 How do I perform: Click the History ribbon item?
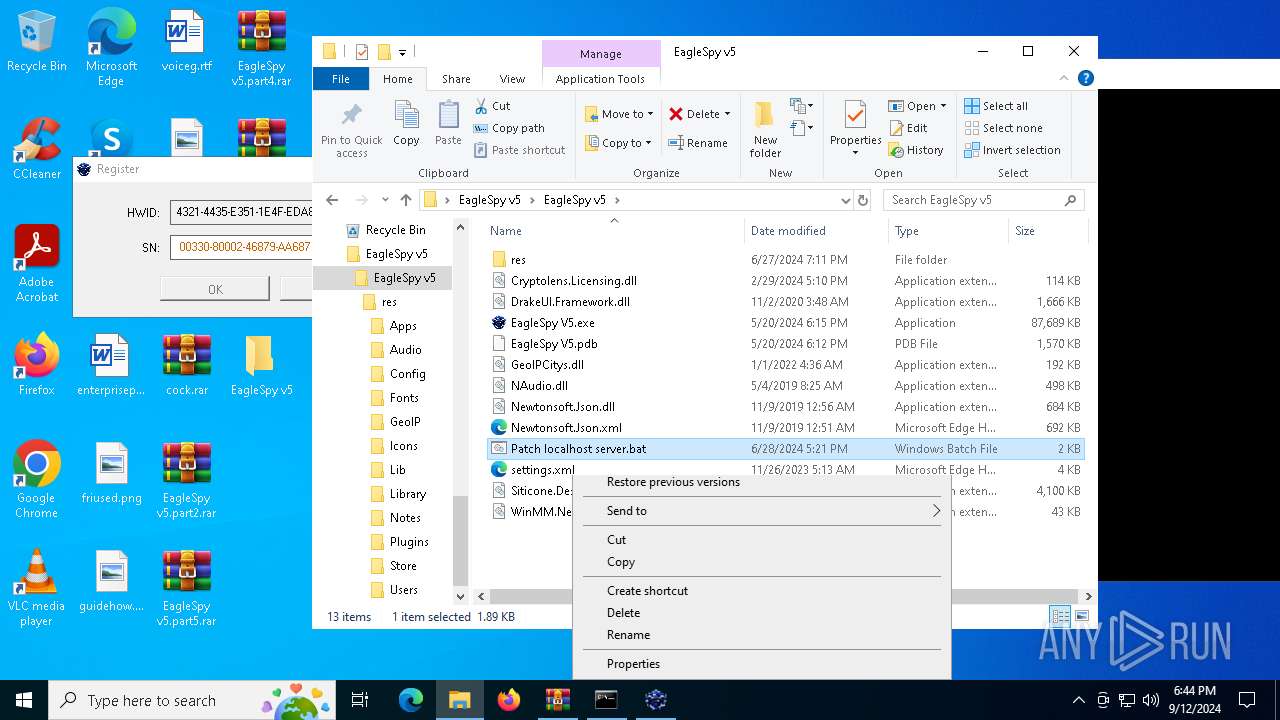915,150
